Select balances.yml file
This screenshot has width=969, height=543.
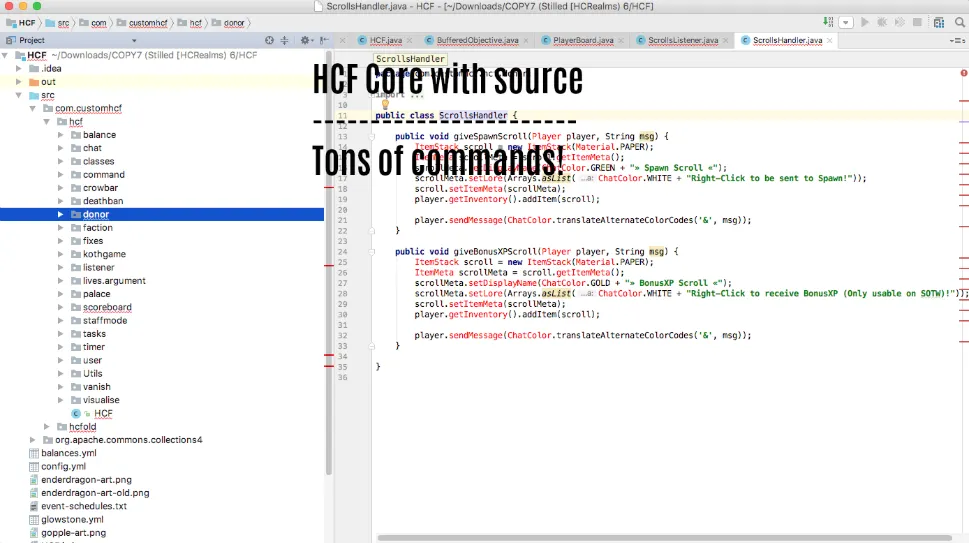pyautogui.click(x=69, y=453)
